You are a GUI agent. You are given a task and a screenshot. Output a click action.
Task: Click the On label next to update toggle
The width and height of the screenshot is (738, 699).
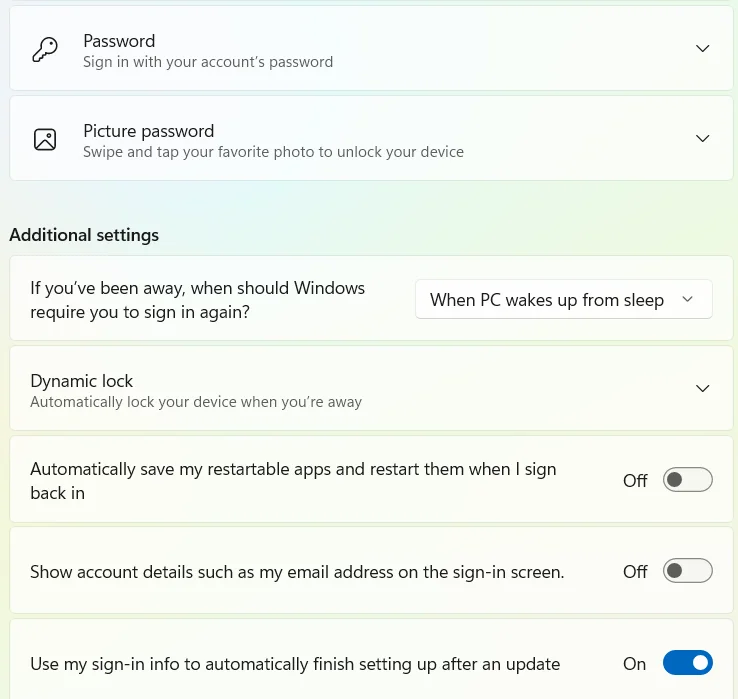point(634,664)
